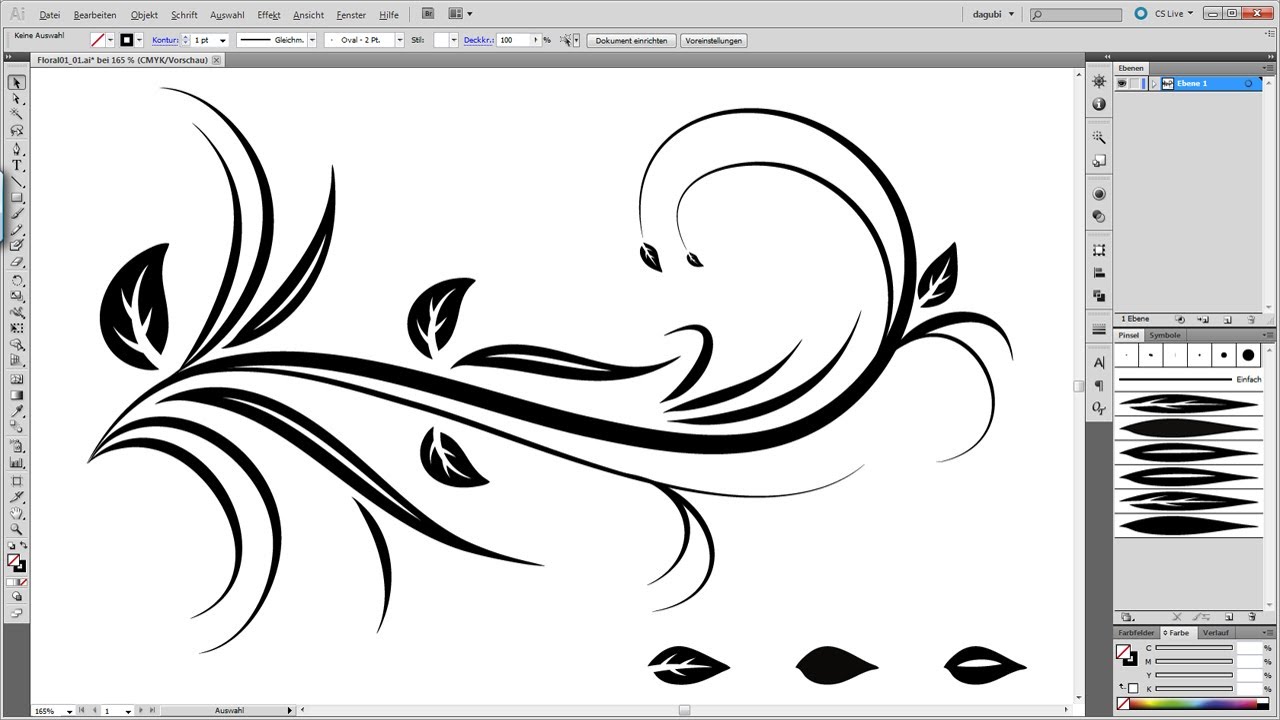Open the Kontur stroke weight dropdown

pyautogui.click(x=221, y=40)
